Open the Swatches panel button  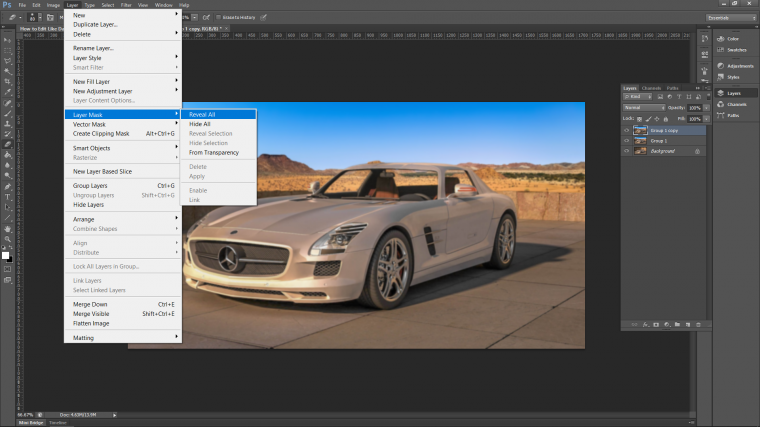coord(732,50)
